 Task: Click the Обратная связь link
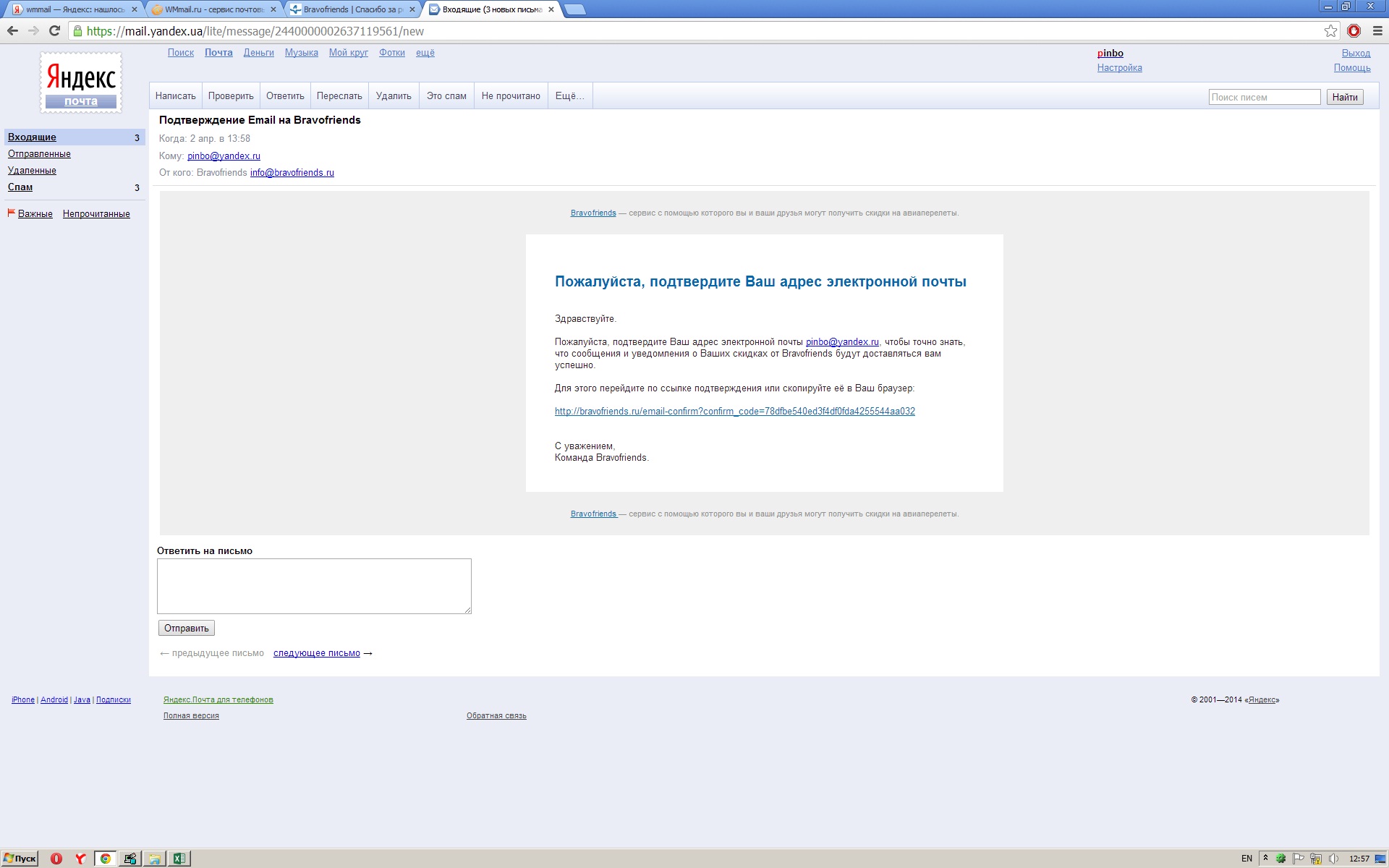point(496,715)
